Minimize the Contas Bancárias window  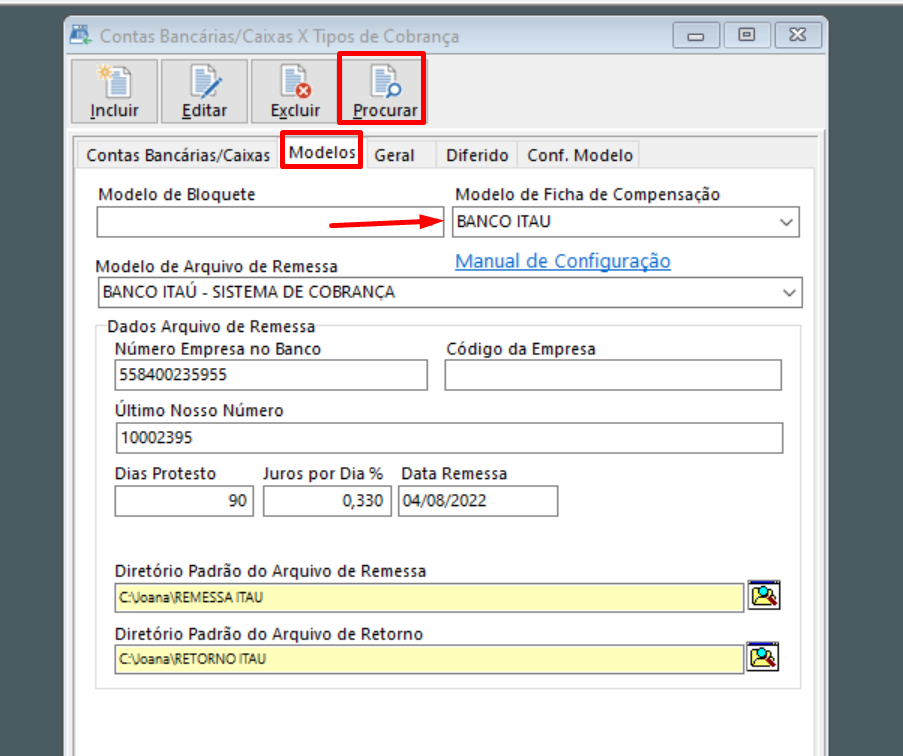pos(696,36)
